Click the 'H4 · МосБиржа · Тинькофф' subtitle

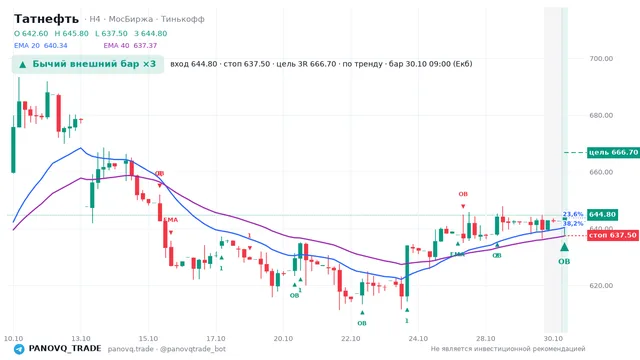click(147, 19)
